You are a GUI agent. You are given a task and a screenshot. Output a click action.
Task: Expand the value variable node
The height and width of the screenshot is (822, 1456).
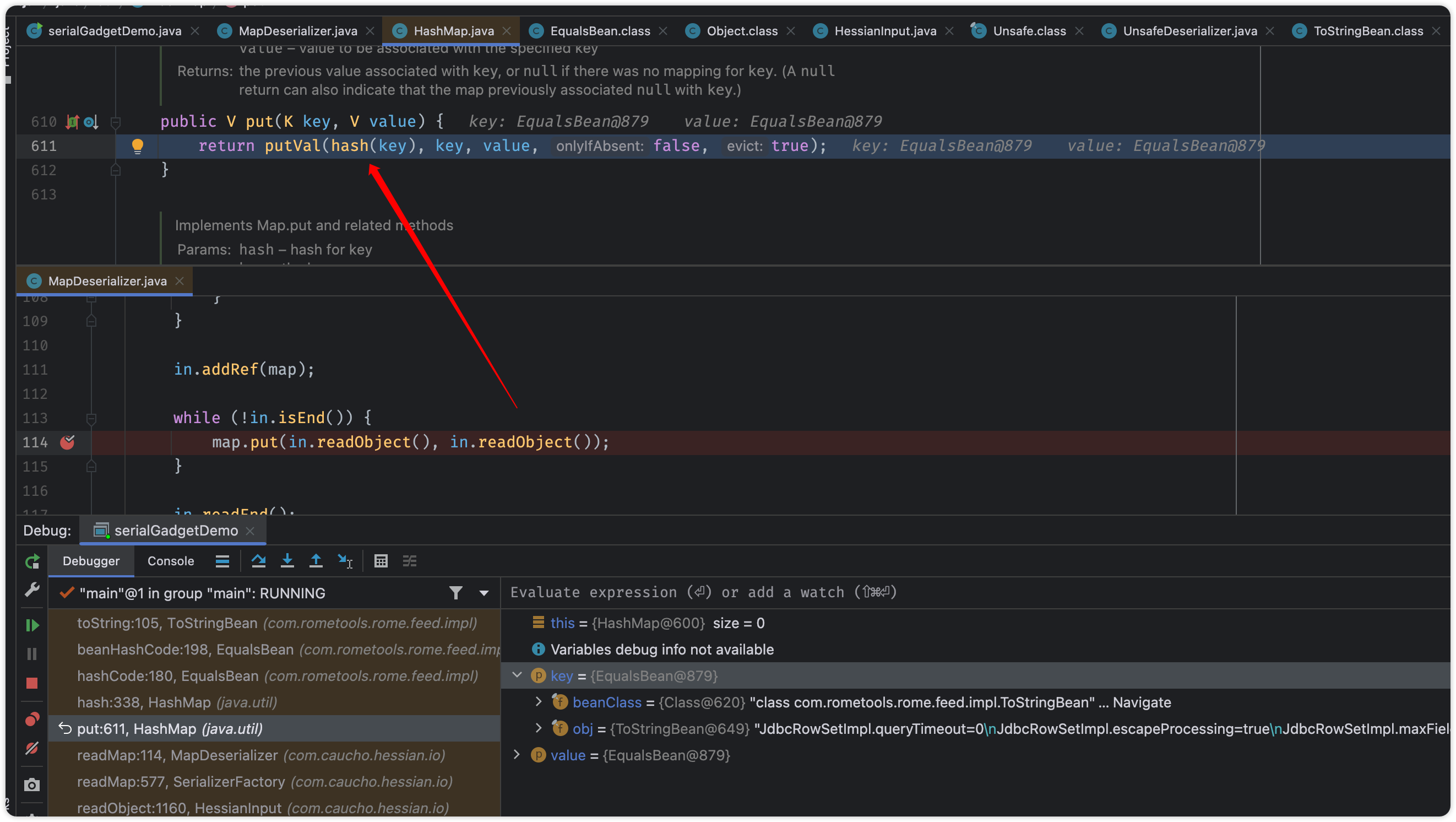(517, 754)
